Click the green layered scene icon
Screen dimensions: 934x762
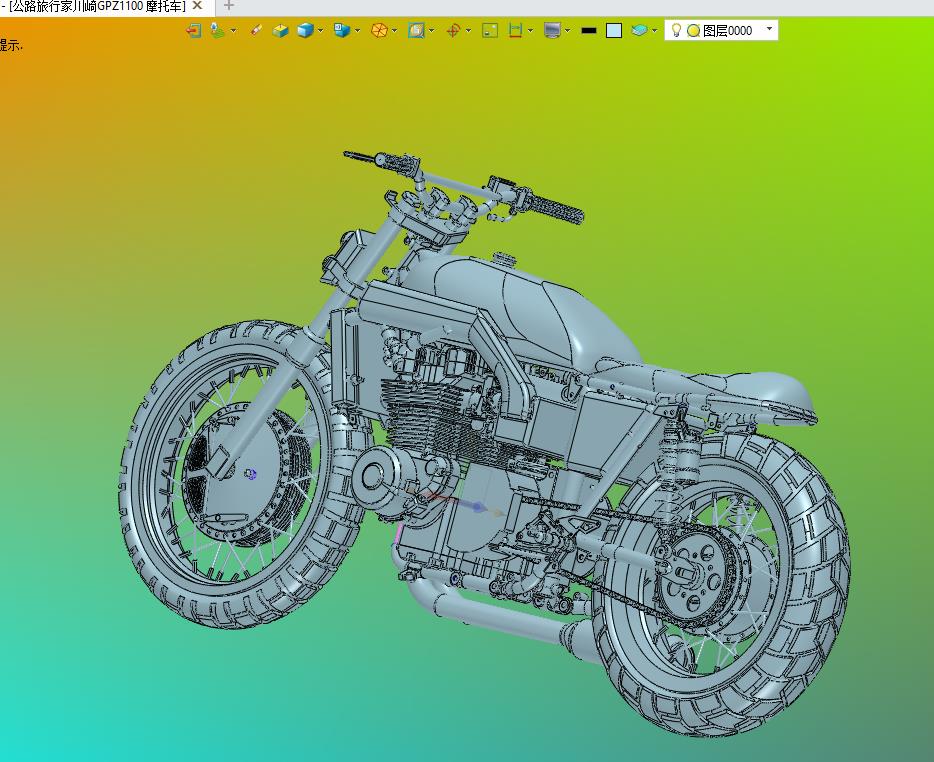pos(217,30)
